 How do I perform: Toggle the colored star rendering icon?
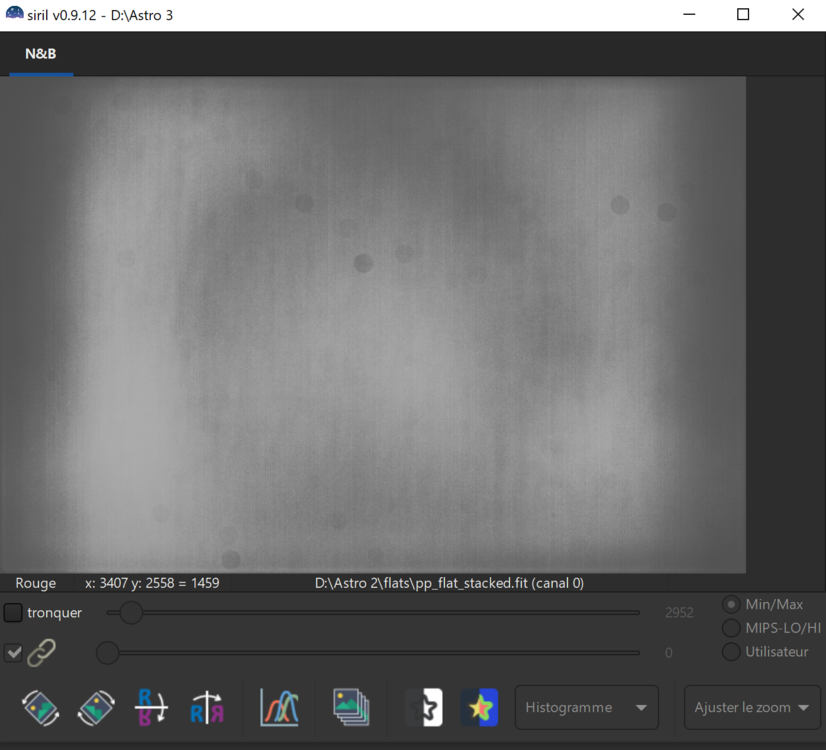[x=480, y=707]
